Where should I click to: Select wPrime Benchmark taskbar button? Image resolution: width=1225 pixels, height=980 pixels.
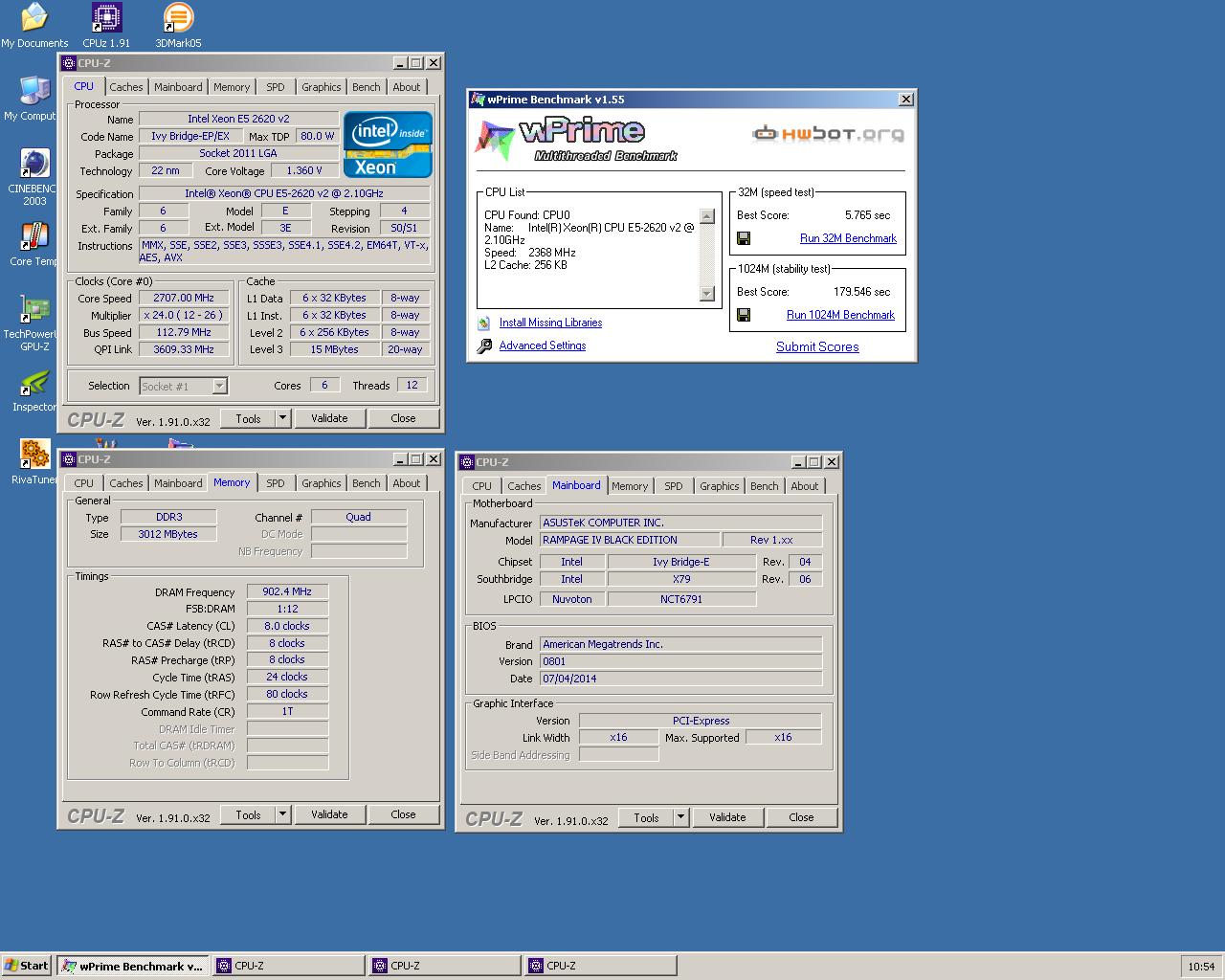[132, 966]
